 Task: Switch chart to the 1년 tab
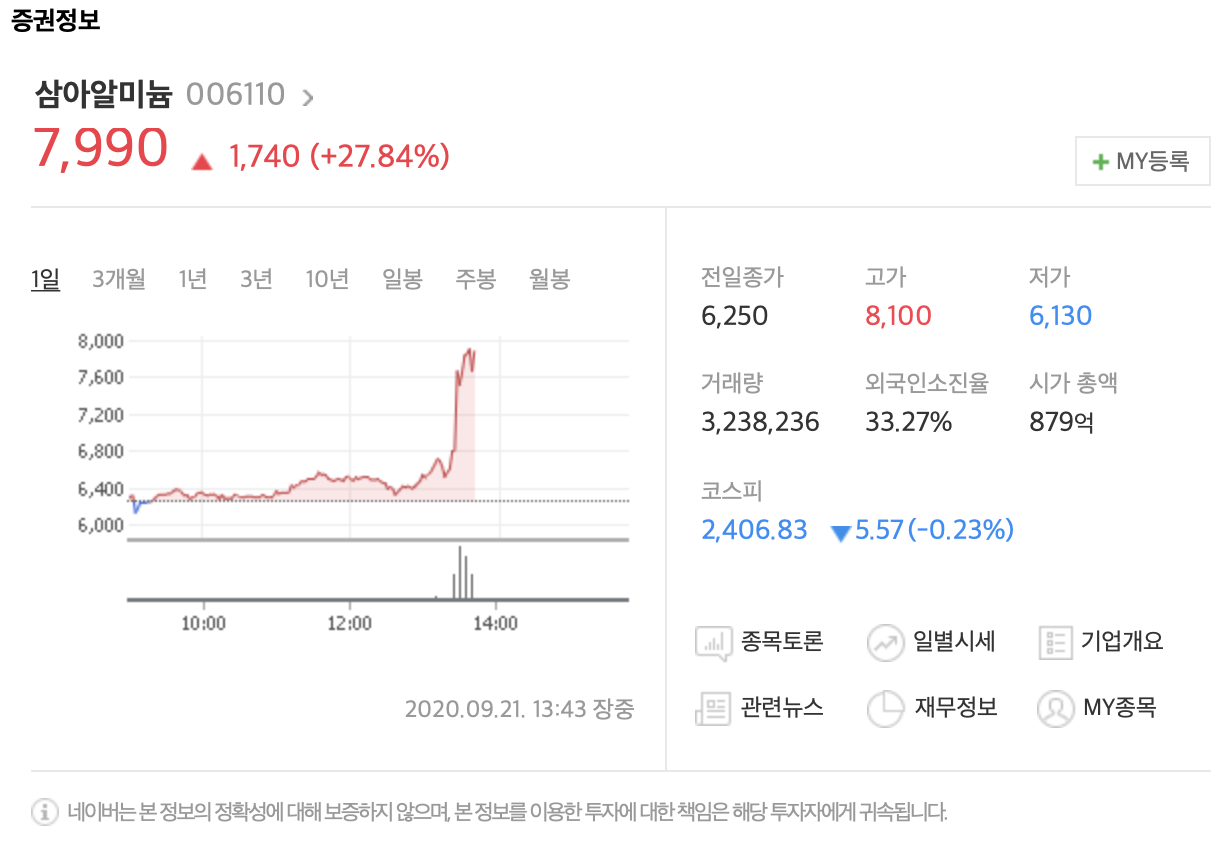[x=193, y=279]
